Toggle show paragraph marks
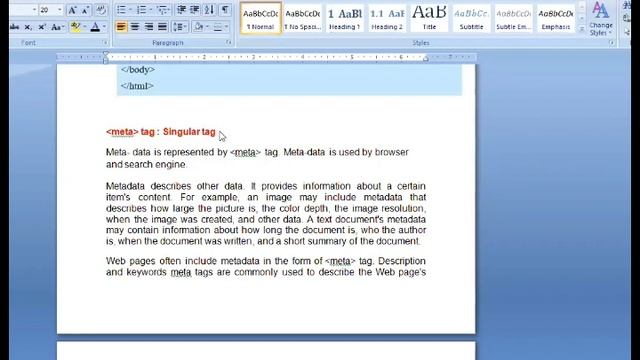 pyautogui.click(x=225, y=10)
